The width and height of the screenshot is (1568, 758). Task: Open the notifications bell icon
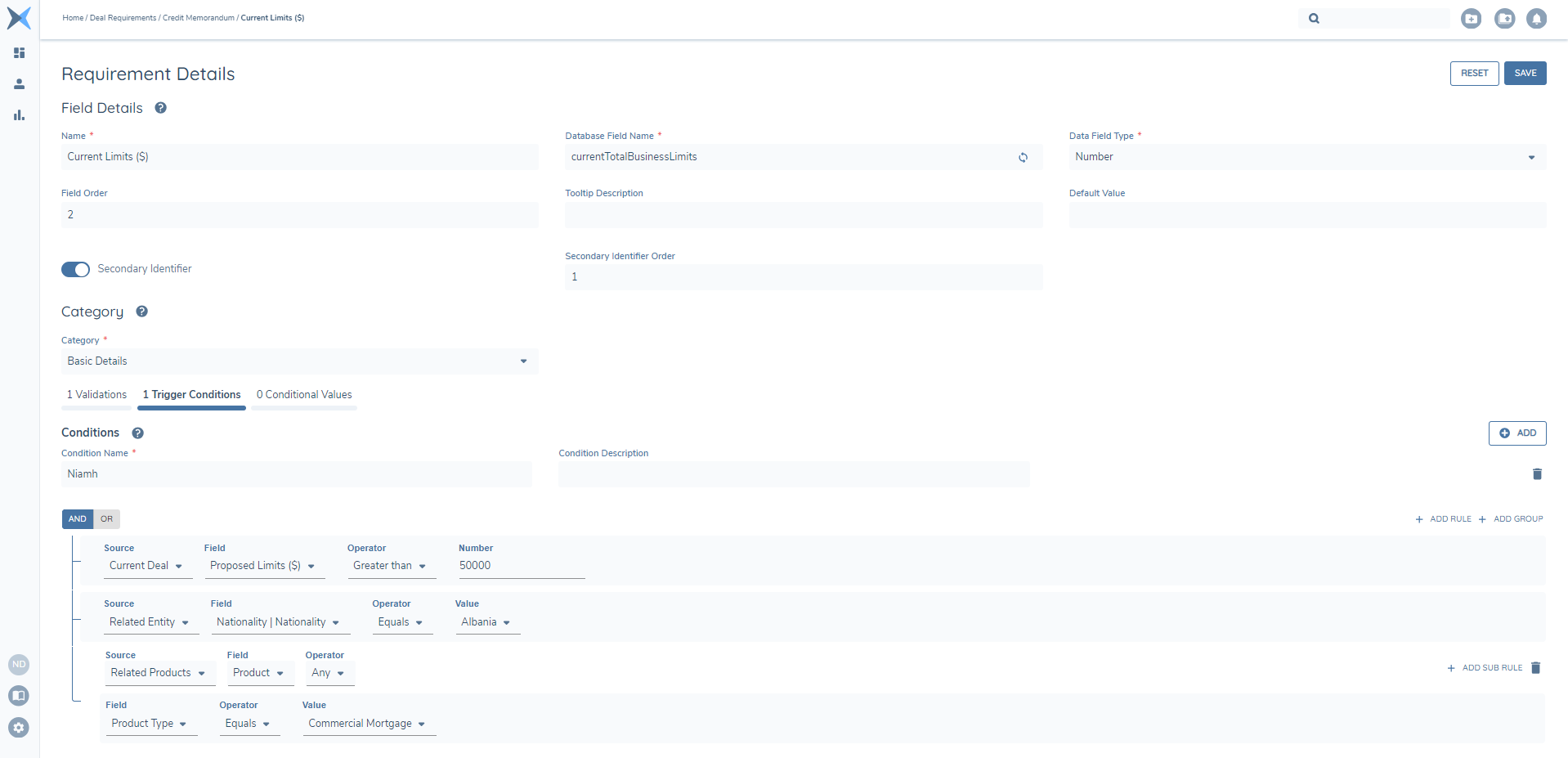[x=1536, y=18]
